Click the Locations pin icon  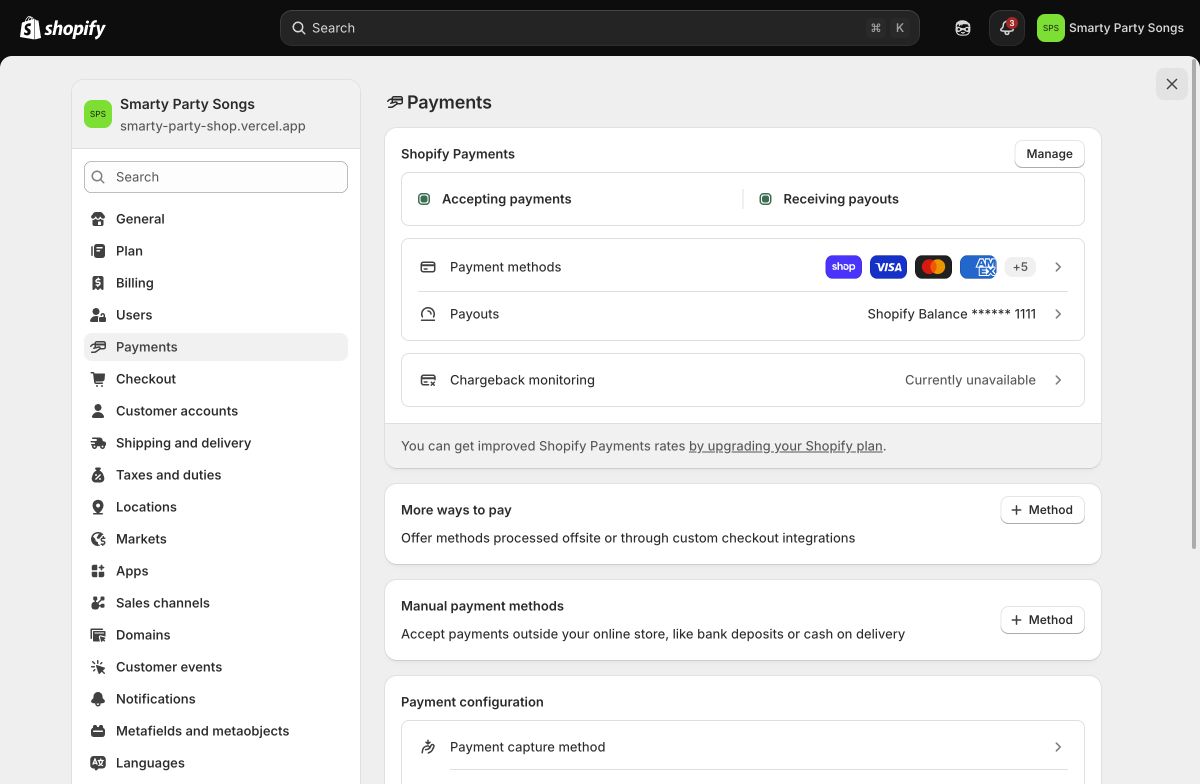(x=98, y=507)
